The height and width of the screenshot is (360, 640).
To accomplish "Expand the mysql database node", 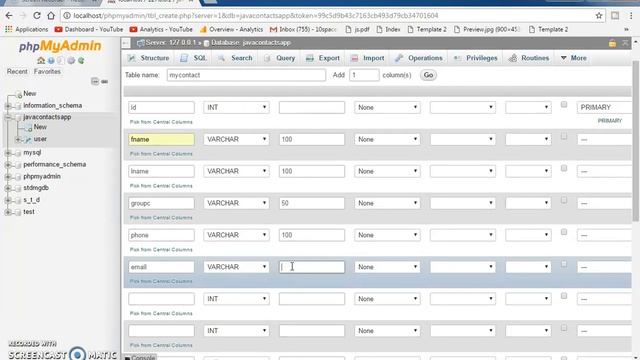I will click(x=8, y=153).
